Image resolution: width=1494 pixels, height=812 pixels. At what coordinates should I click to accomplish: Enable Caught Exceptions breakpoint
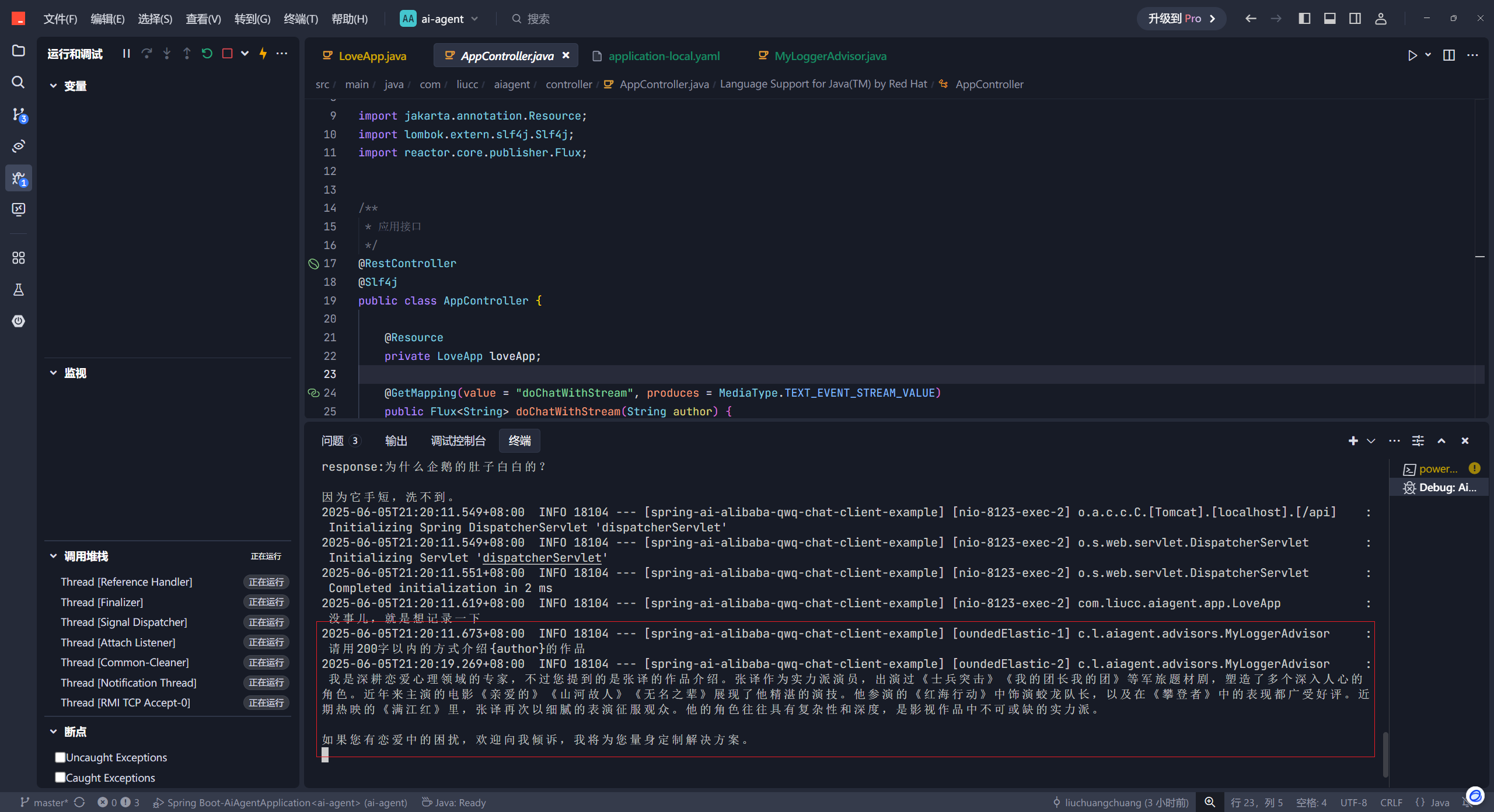tap(60, 778)
